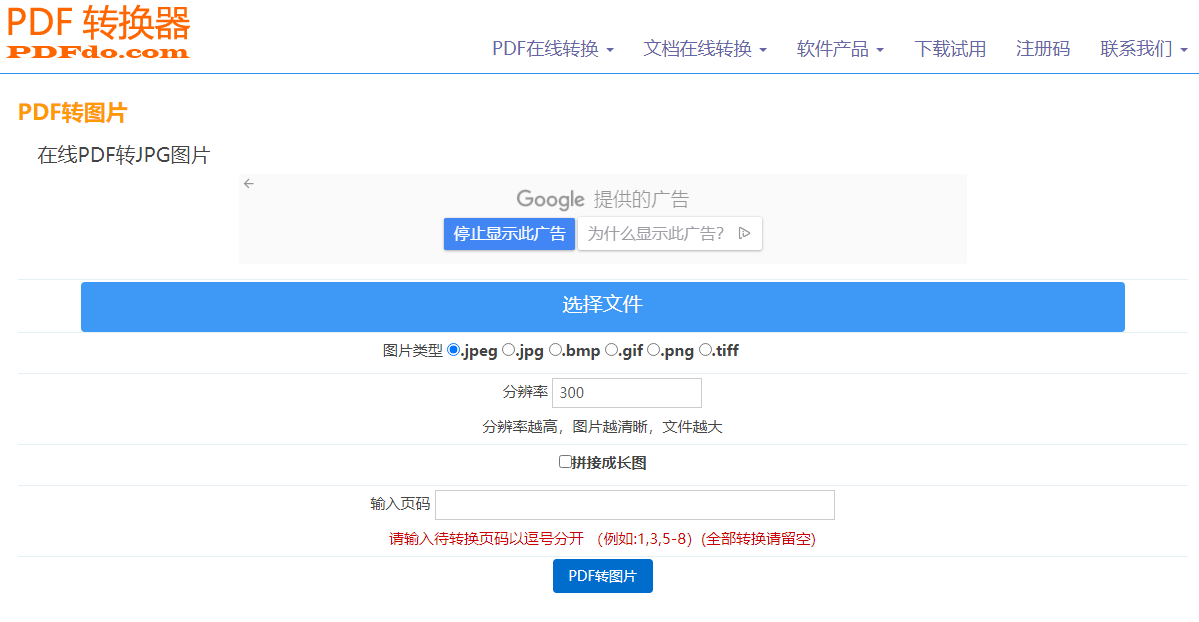The image size is (1199, 622).
Task: Choose the .bmp image format
Action: pyautogui.click(x=555, y=350)
